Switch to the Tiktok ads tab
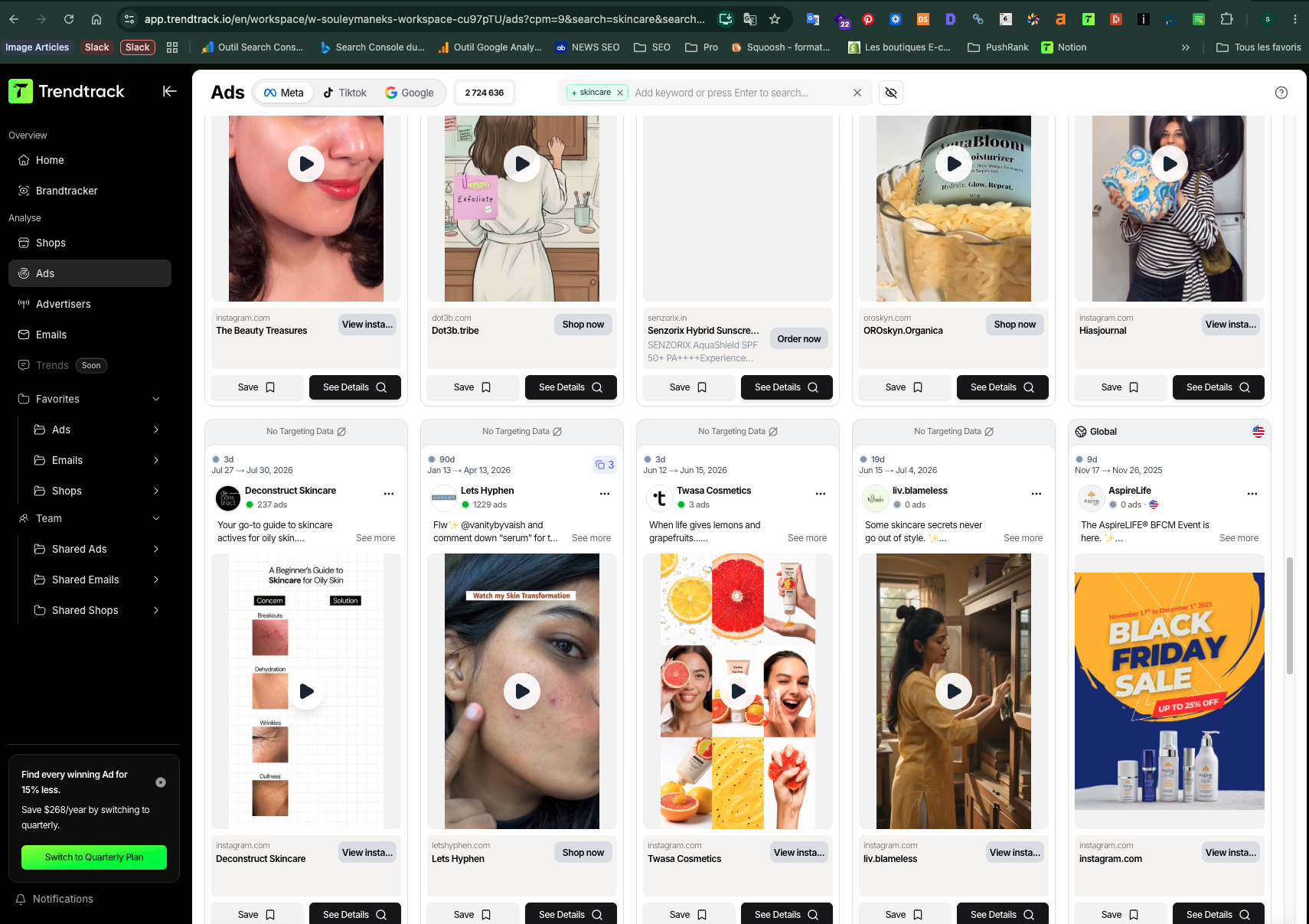Screen dimensions: 1309x924 [x=345, y=93]
